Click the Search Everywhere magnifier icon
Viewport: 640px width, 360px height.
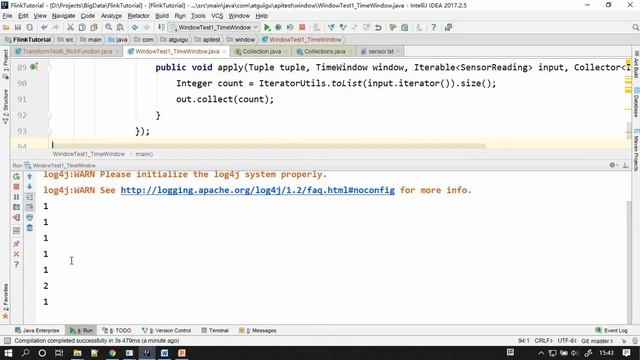coord(635,27)
